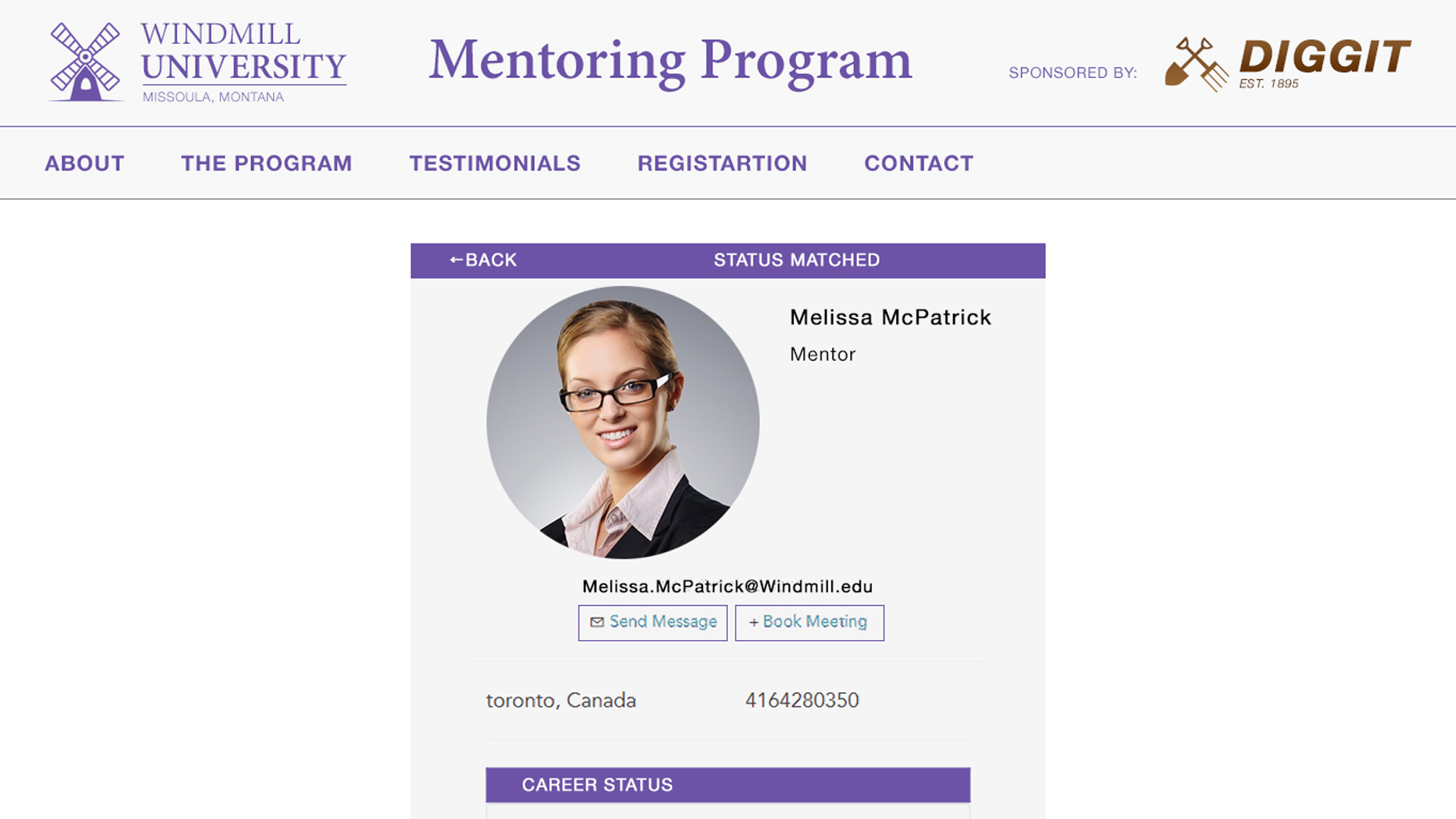The height and width of the screenshot is (819, 1456).
Task: Click the Melissa McPatrick name heading
Action: coord(890,317)
